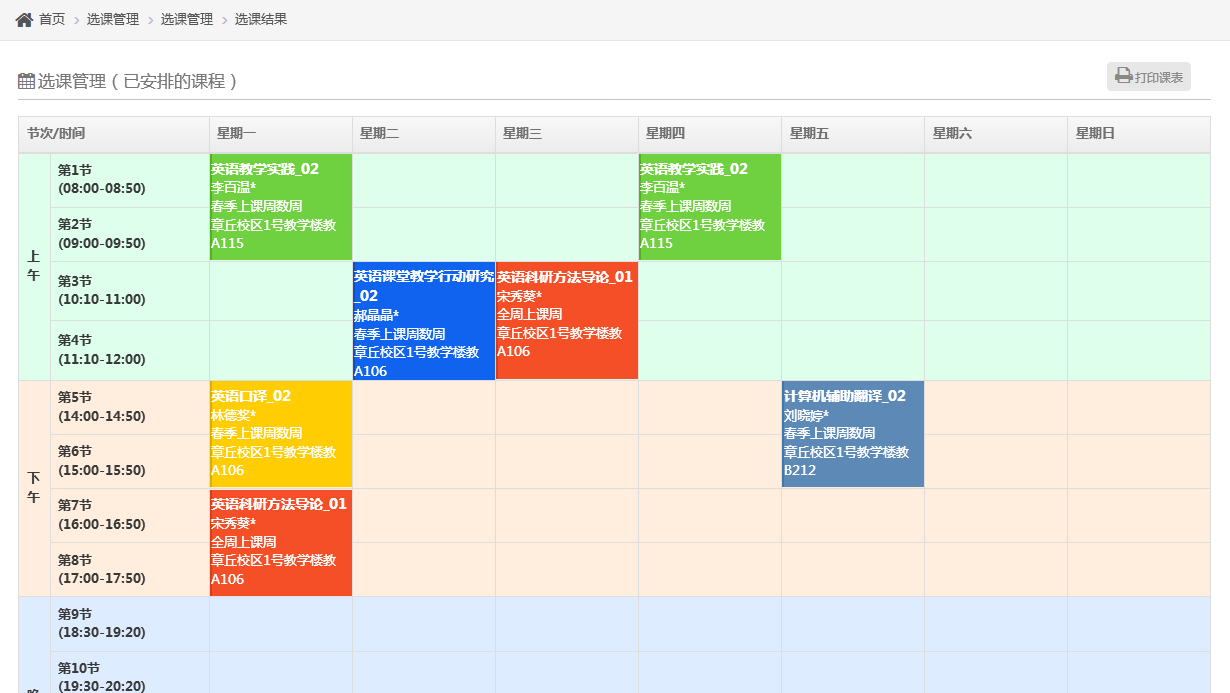Go to the first 选课管理 breadcrumb link
Screen dimensions: 1230x693
pyautogui.click(x=113, y=19)
